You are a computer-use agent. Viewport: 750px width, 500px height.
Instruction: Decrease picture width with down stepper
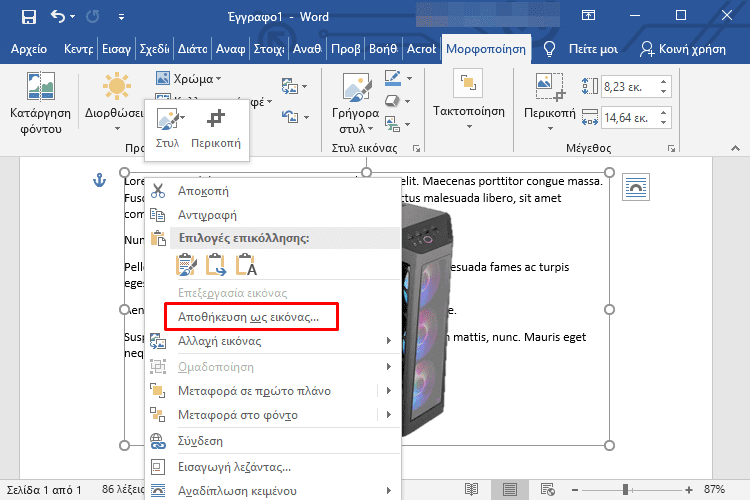(x=663, y=123)
